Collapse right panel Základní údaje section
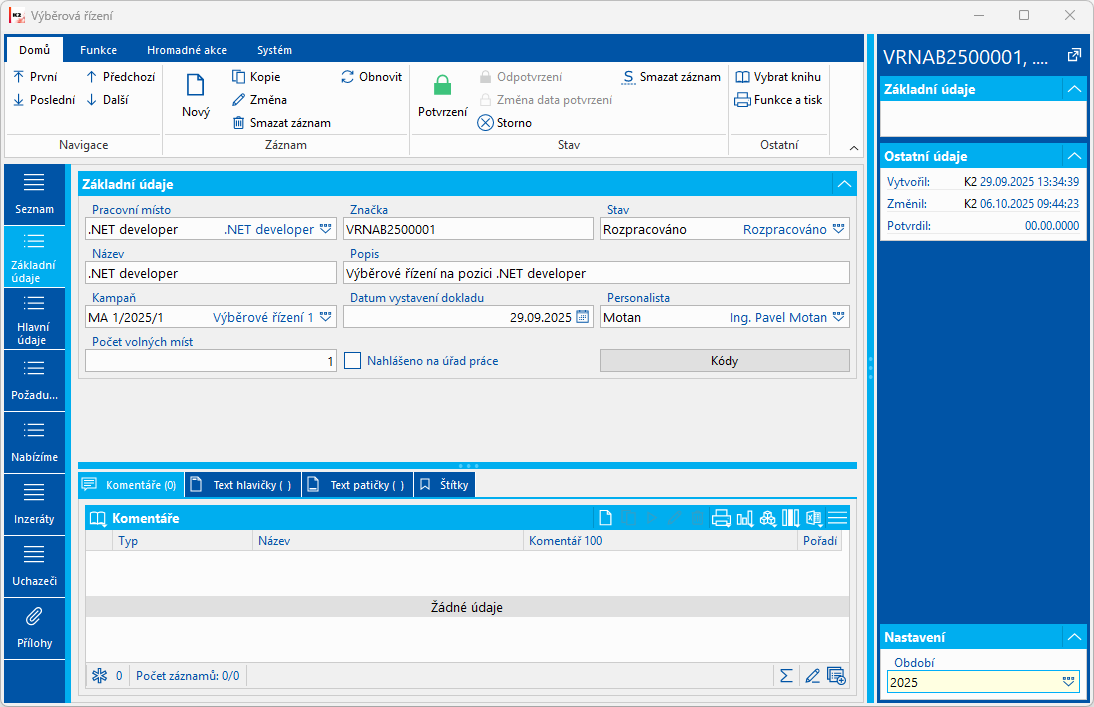The height and width of the screenshot is (707, 1094). pos(1074,89)
